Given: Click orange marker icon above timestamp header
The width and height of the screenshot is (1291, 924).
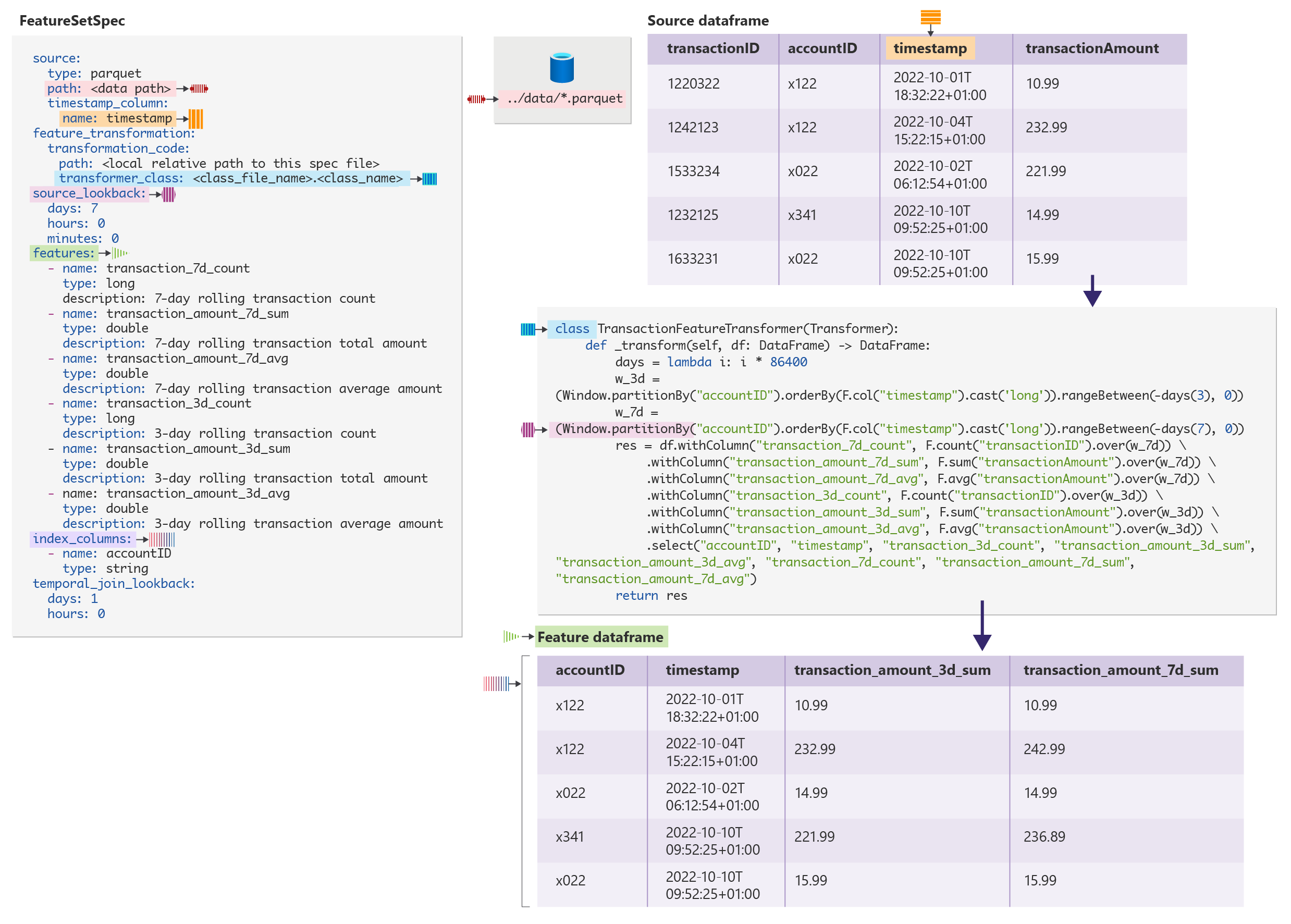Looking at the screenshot, I should [x=930, y=17].
